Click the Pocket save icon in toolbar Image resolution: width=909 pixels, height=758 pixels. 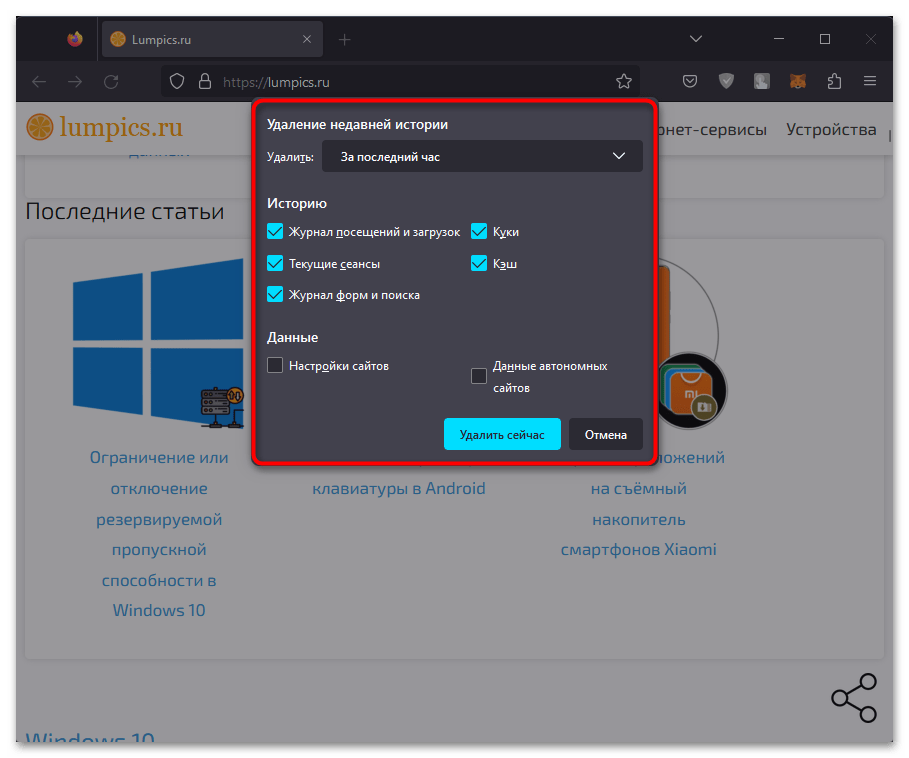tap(690, 81)
